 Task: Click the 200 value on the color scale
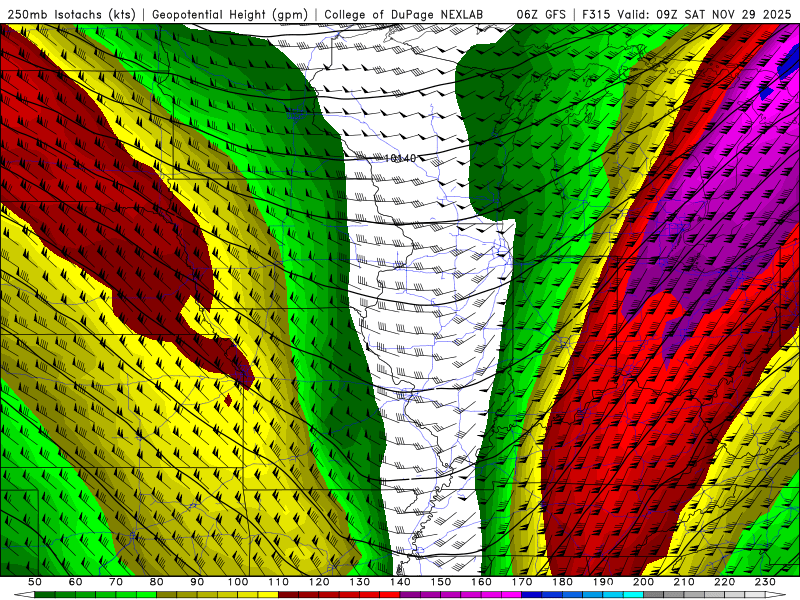click(643, 582)
